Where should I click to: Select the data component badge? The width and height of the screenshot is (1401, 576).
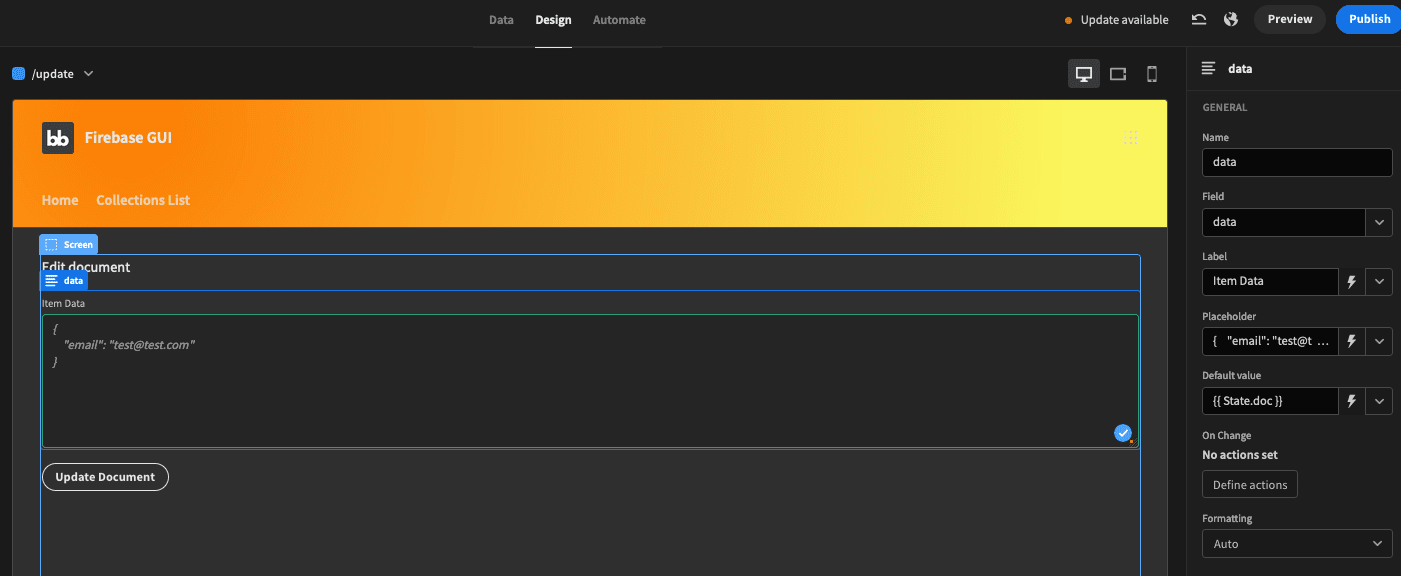64,281
